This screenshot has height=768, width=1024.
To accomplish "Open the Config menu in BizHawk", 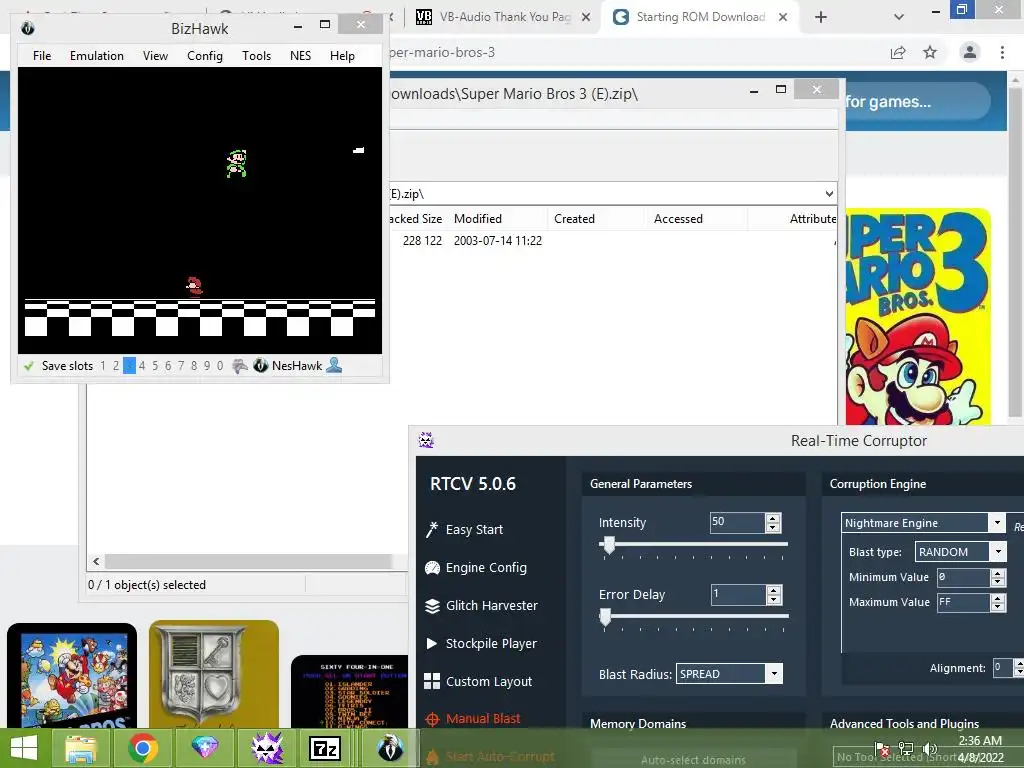I will click(x=204, y=56).
